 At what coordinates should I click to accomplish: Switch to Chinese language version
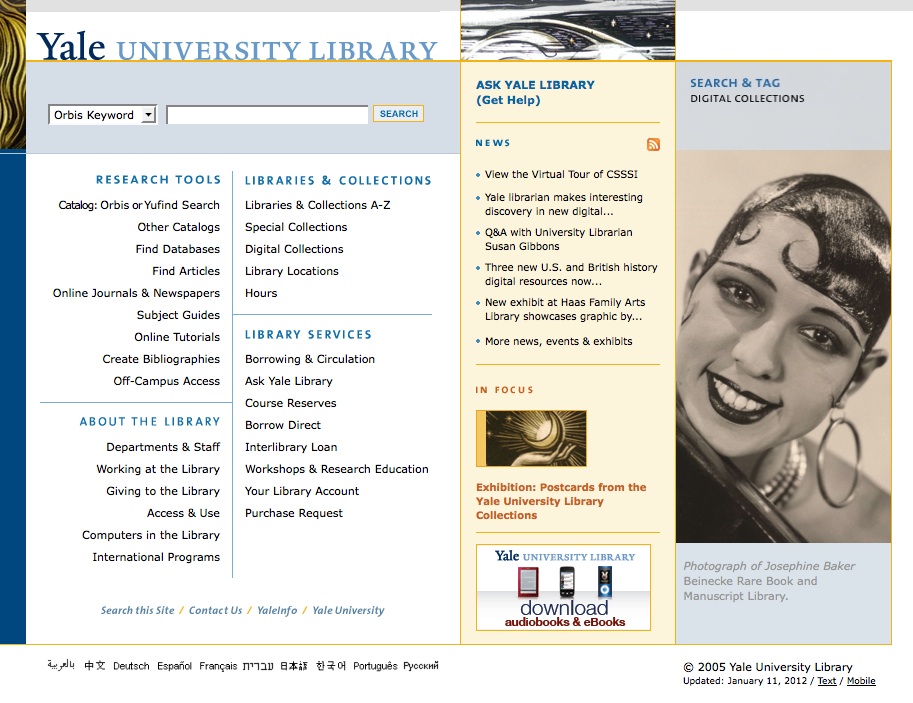tap(94, 665)
